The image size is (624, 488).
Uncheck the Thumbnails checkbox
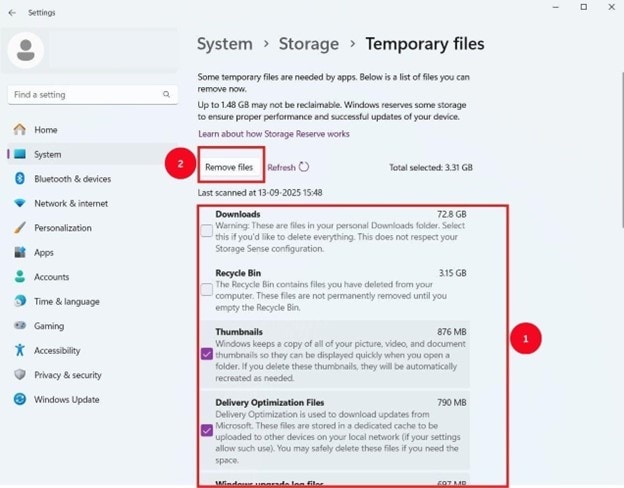click(x=207, y=354)
